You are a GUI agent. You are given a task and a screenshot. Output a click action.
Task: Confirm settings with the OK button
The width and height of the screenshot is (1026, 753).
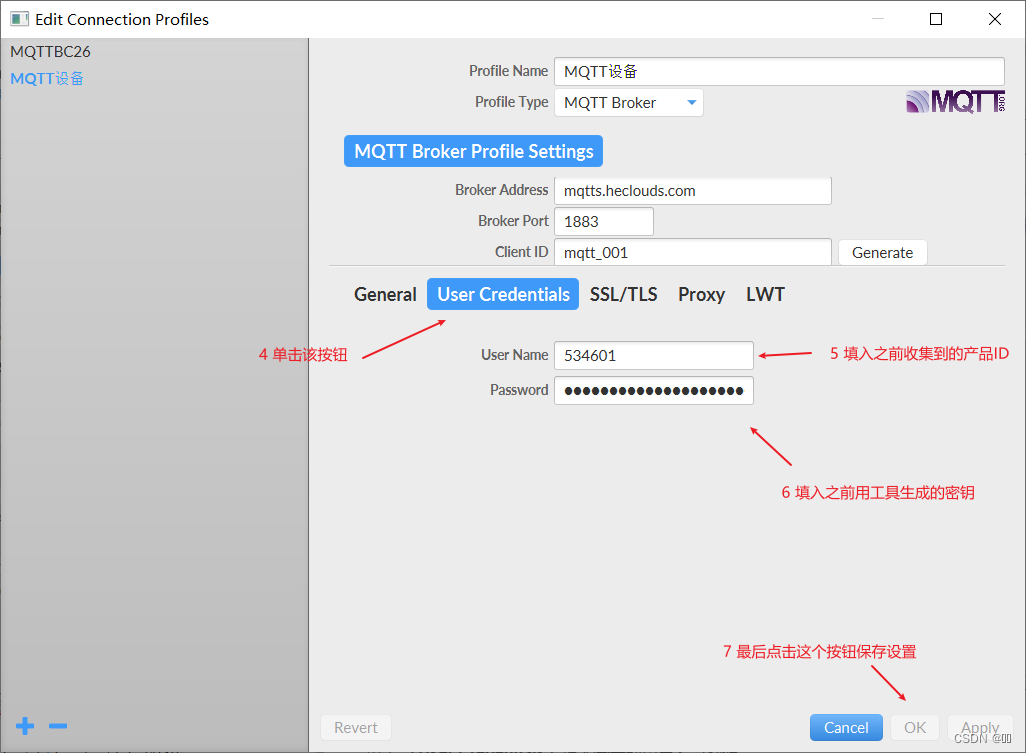(915, 727)
